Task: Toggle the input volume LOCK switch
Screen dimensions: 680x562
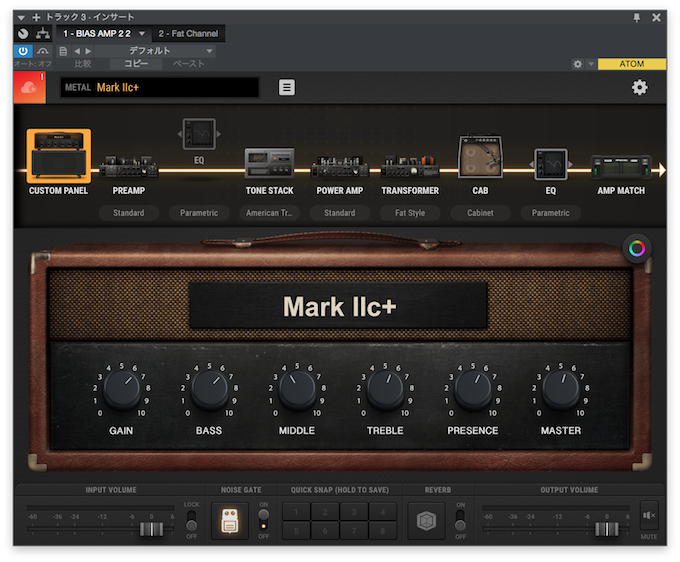Action: pos(191,520)
